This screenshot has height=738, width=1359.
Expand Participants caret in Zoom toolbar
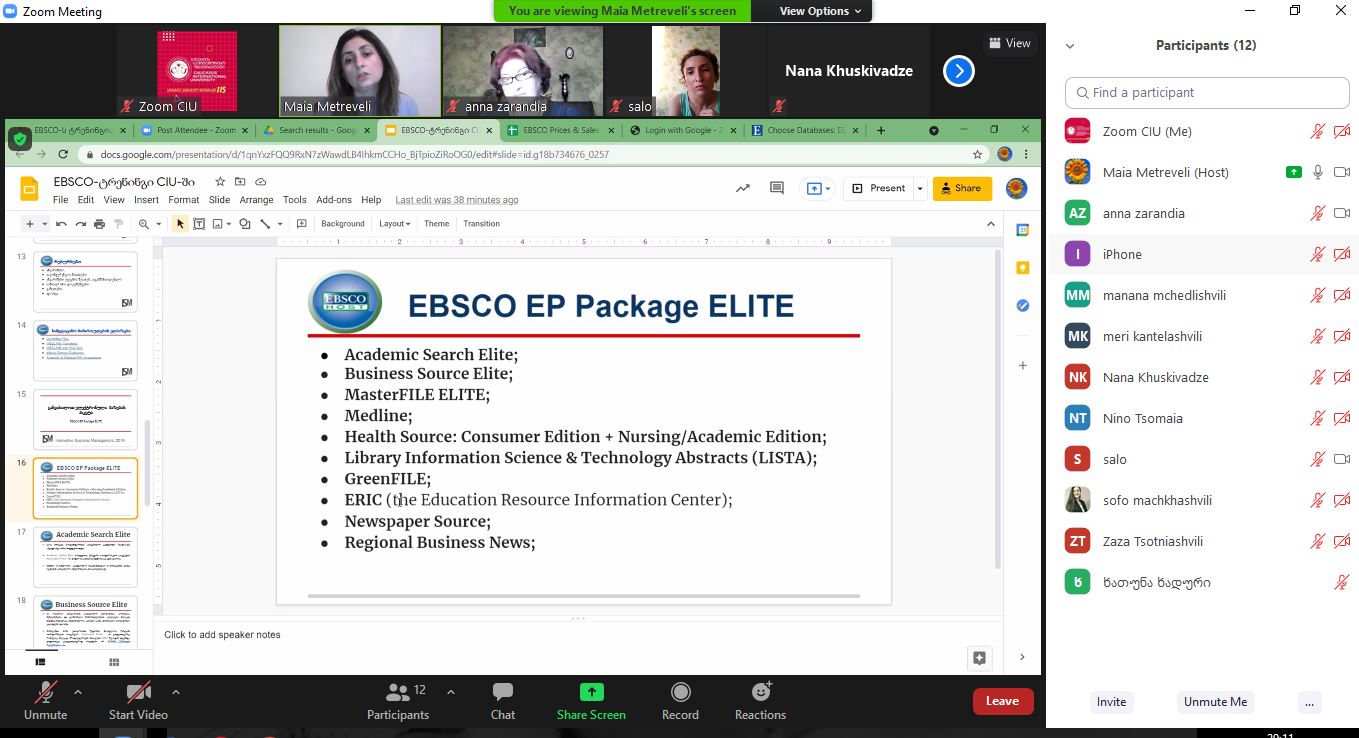pyautogui.click(x=450, y=691)
